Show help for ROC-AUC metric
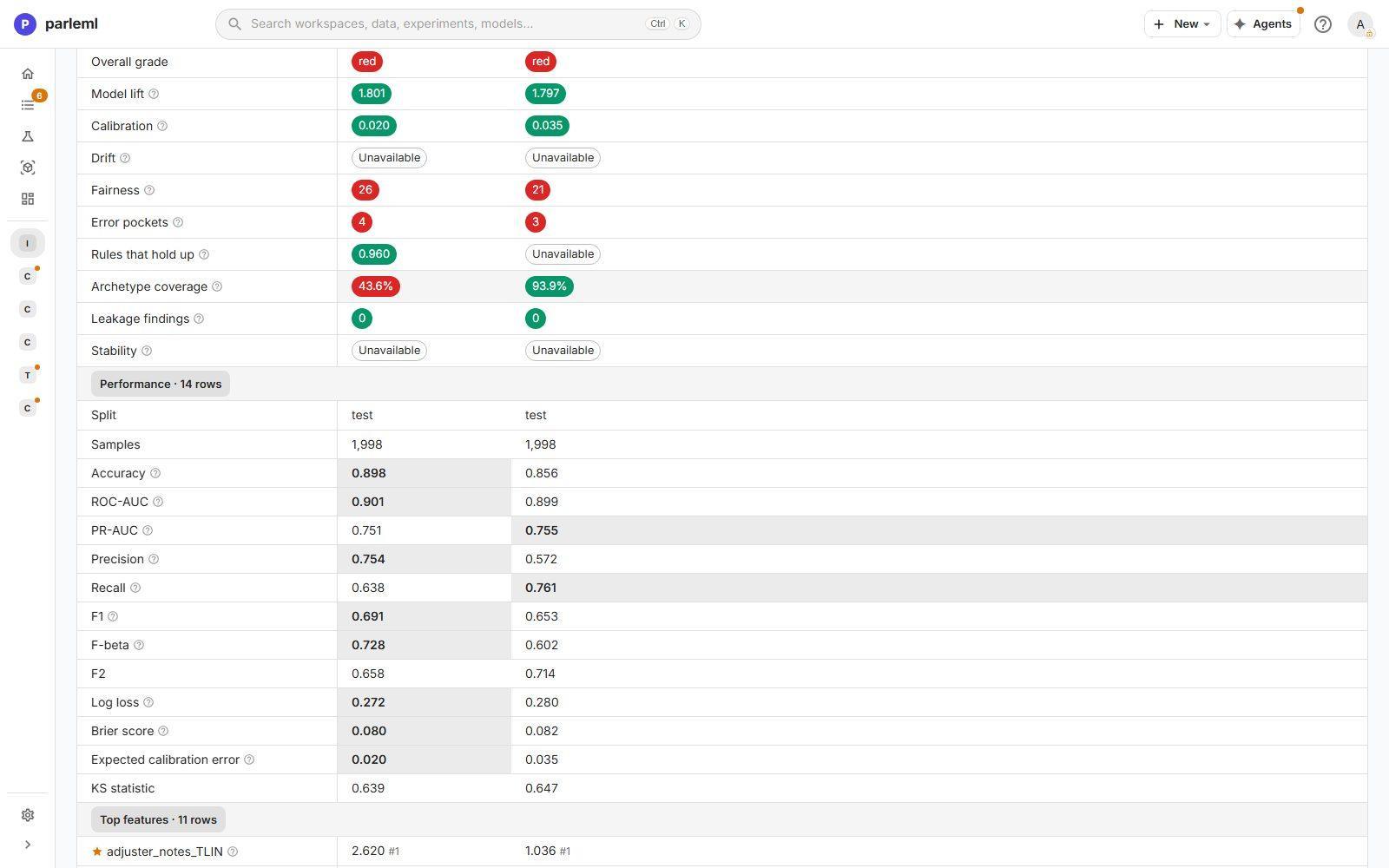This screenshot has height=868, width=1389. click(158, 502)
